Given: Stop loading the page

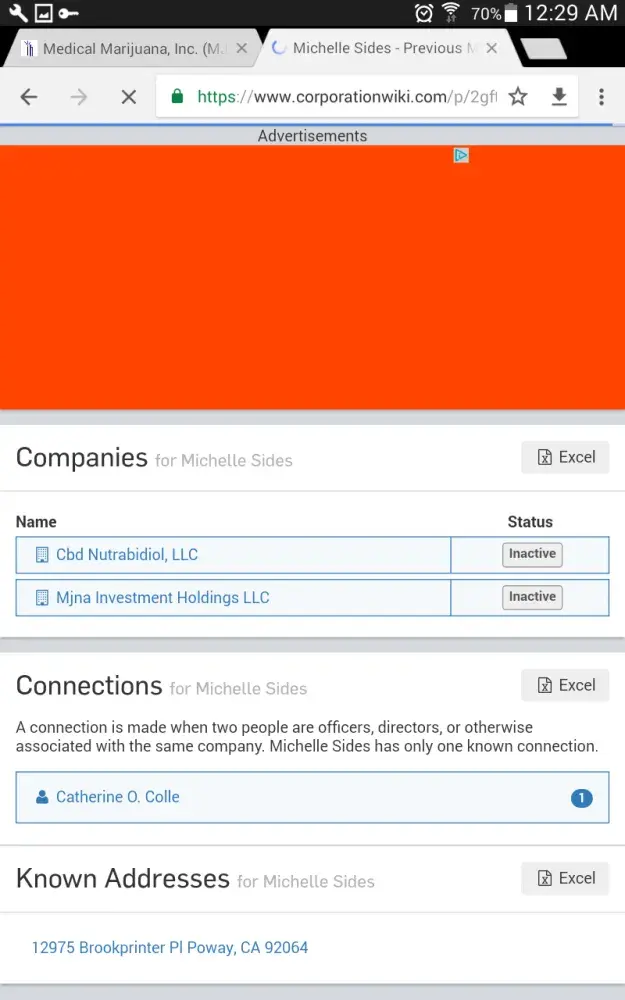Looking at the screenshot, I should pyautogui.click(x=128, y=97).
